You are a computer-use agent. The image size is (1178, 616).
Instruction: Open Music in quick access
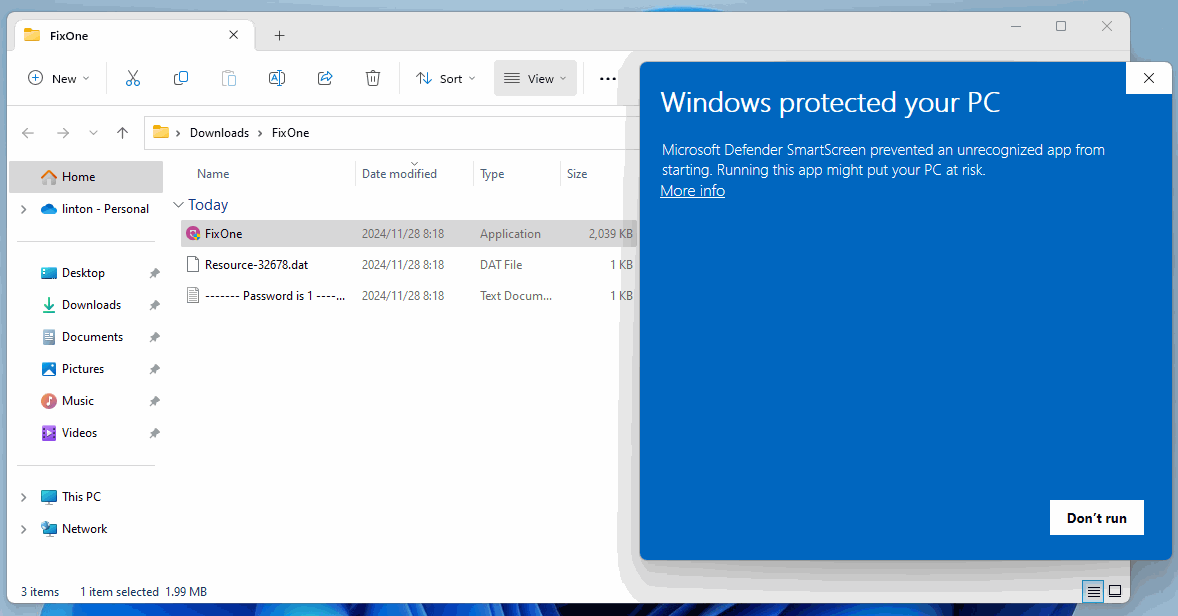pyautogui.click(x=68, y=400)
